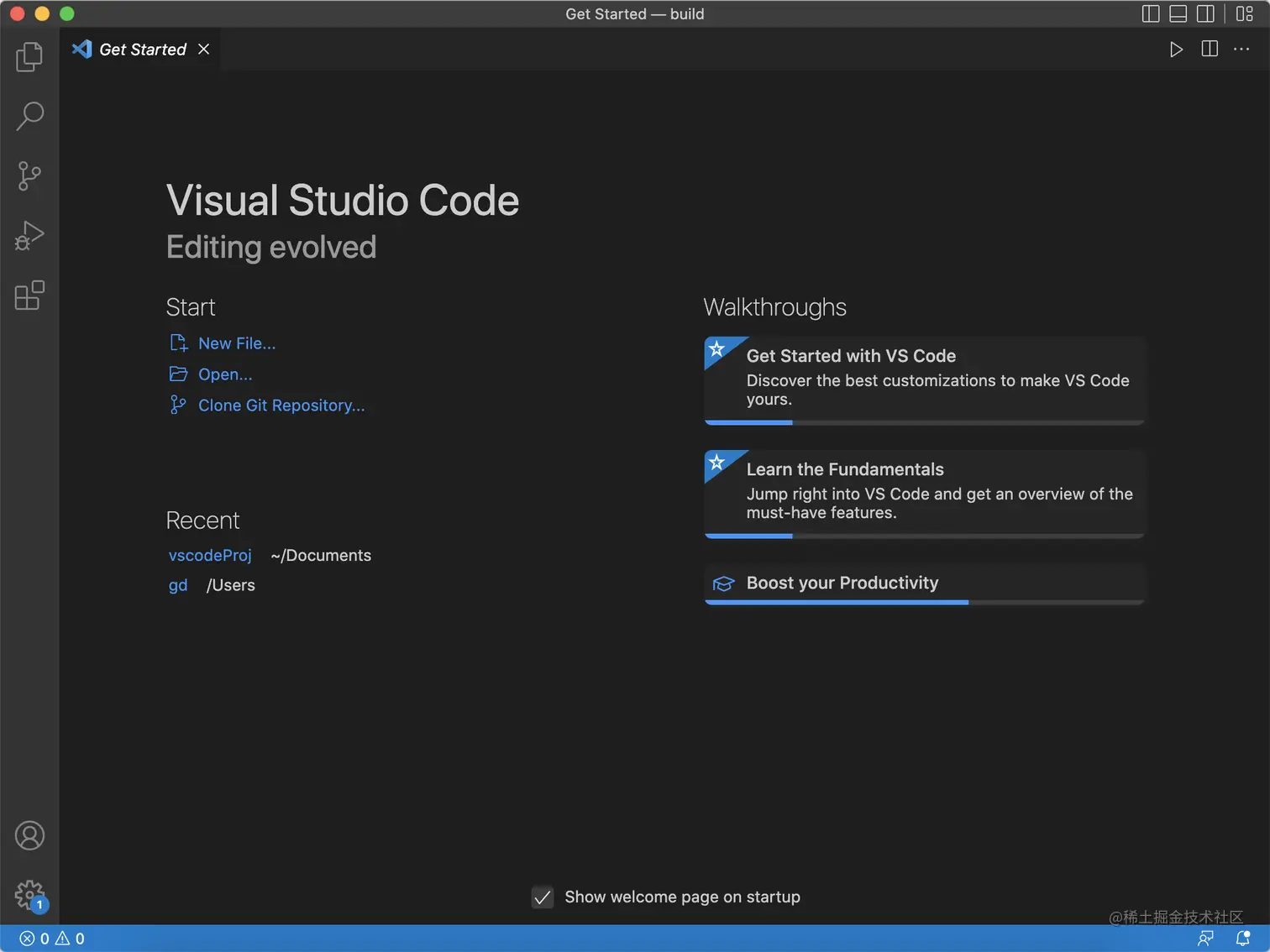Click Clone Git Repository link
This screenshot has width=1270, height=952.
pyautogui.click(x=281, y=405)
